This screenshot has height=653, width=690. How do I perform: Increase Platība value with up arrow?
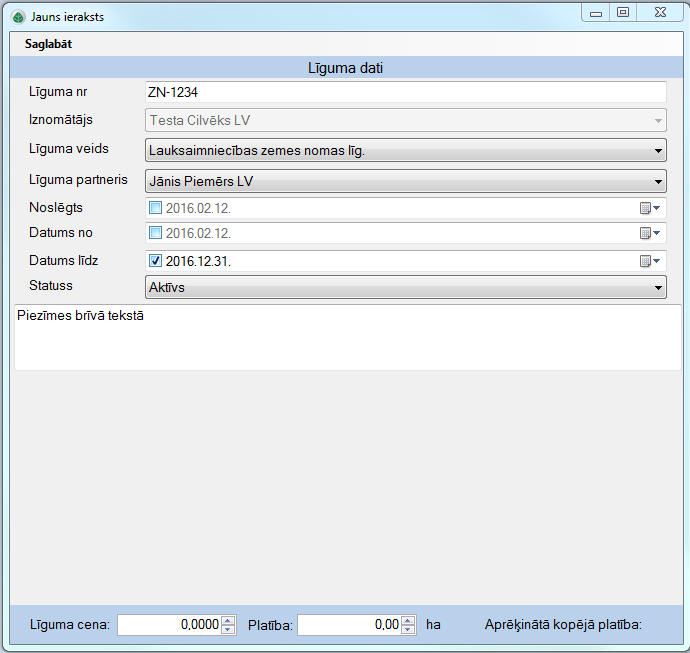pos(408,620)
